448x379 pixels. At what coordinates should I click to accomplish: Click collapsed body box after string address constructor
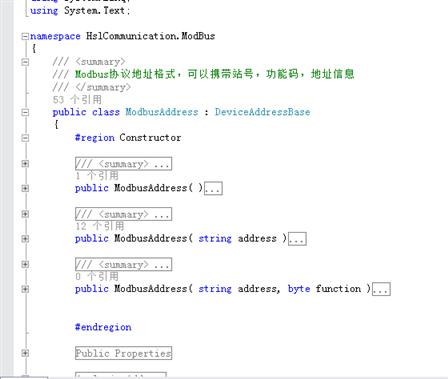[x=297, y=239]
